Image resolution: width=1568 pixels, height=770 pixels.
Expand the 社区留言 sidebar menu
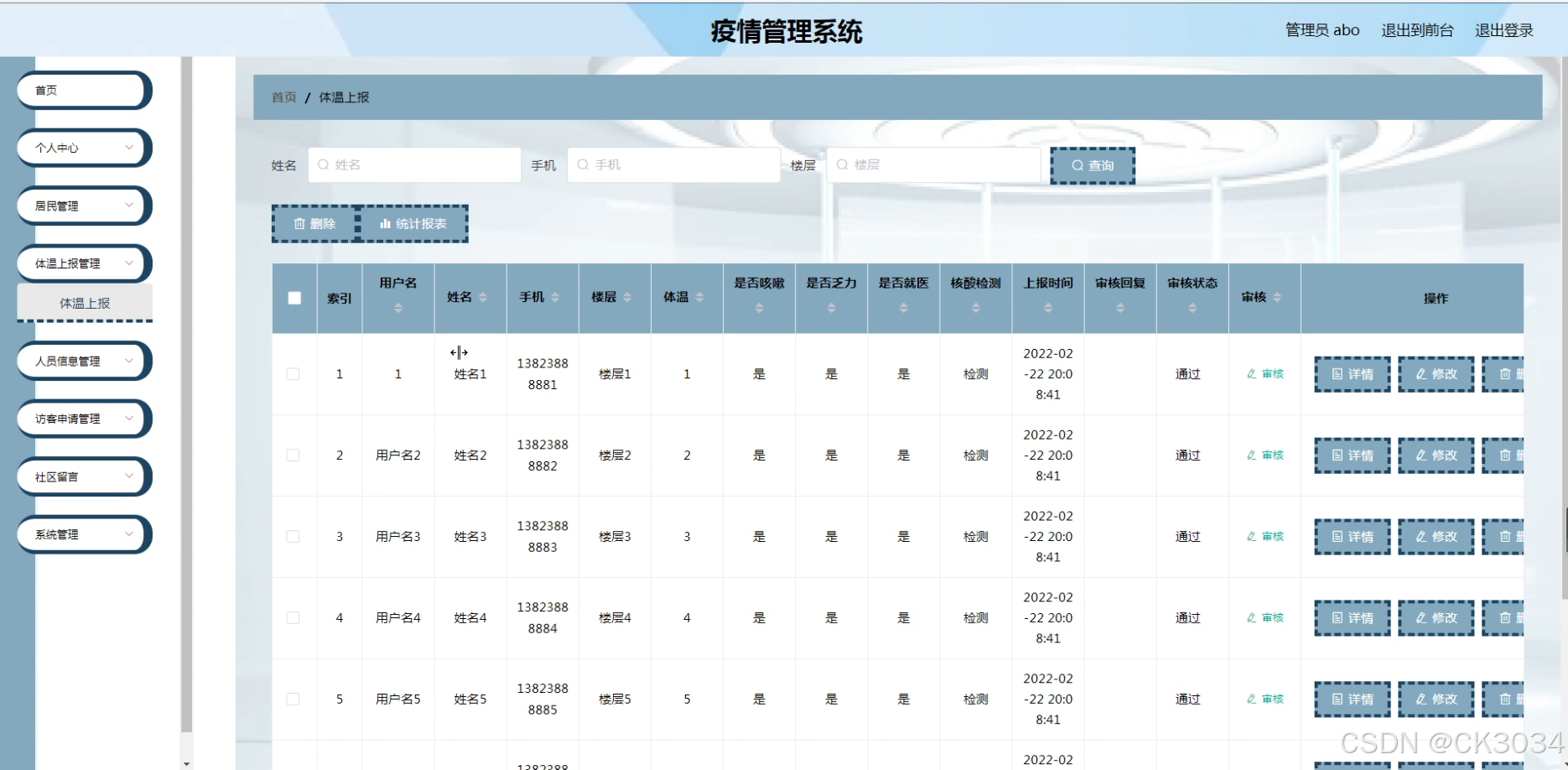pyautogui.click(x=84, y=476)
